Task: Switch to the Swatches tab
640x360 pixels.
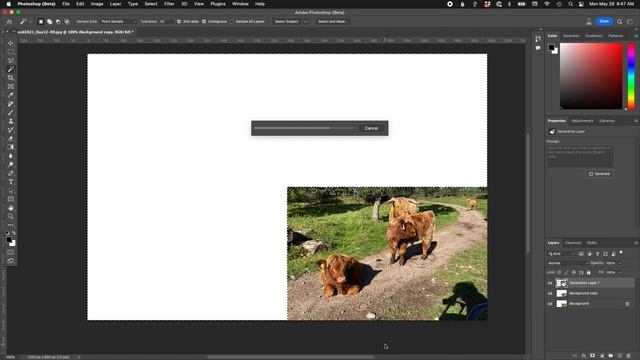Action: coord(571,36)
